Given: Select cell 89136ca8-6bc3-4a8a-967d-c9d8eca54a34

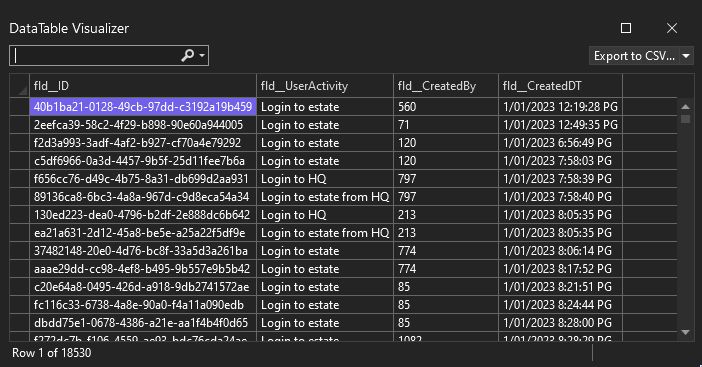Looking at the screenshot, I should click(x=143, y=197).
